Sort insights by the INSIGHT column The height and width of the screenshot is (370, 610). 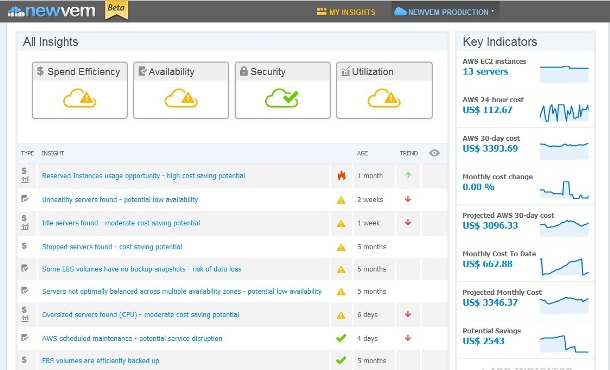[53, 153]
